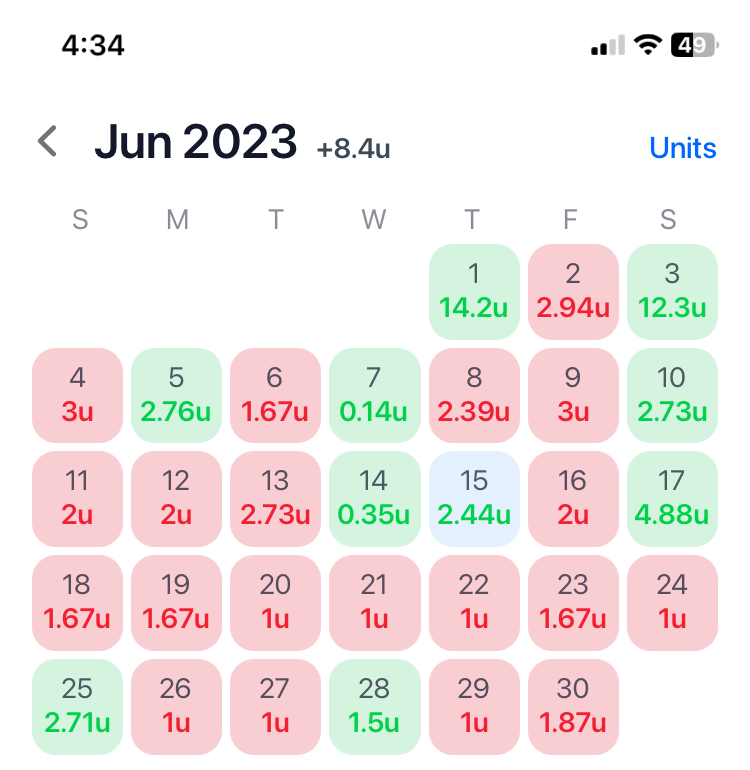Open day 14 showing 0.35u

click(375, 498)
